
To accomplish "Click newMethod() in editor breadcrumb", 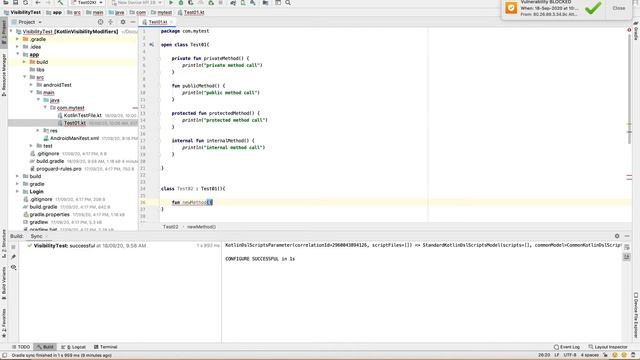I will [201, 227].
